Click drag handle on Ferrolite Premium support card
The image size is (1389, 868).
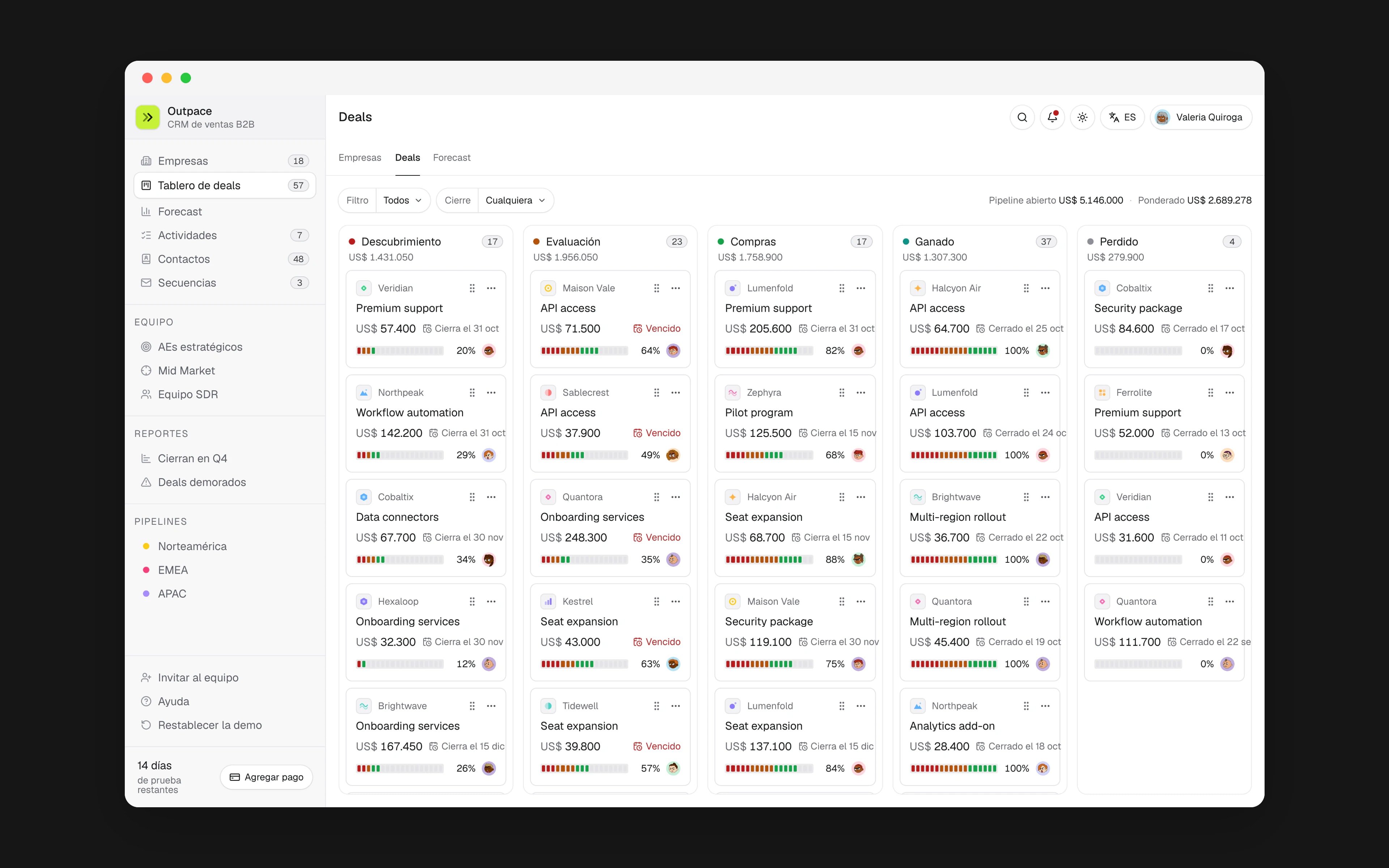(1211, 393)
